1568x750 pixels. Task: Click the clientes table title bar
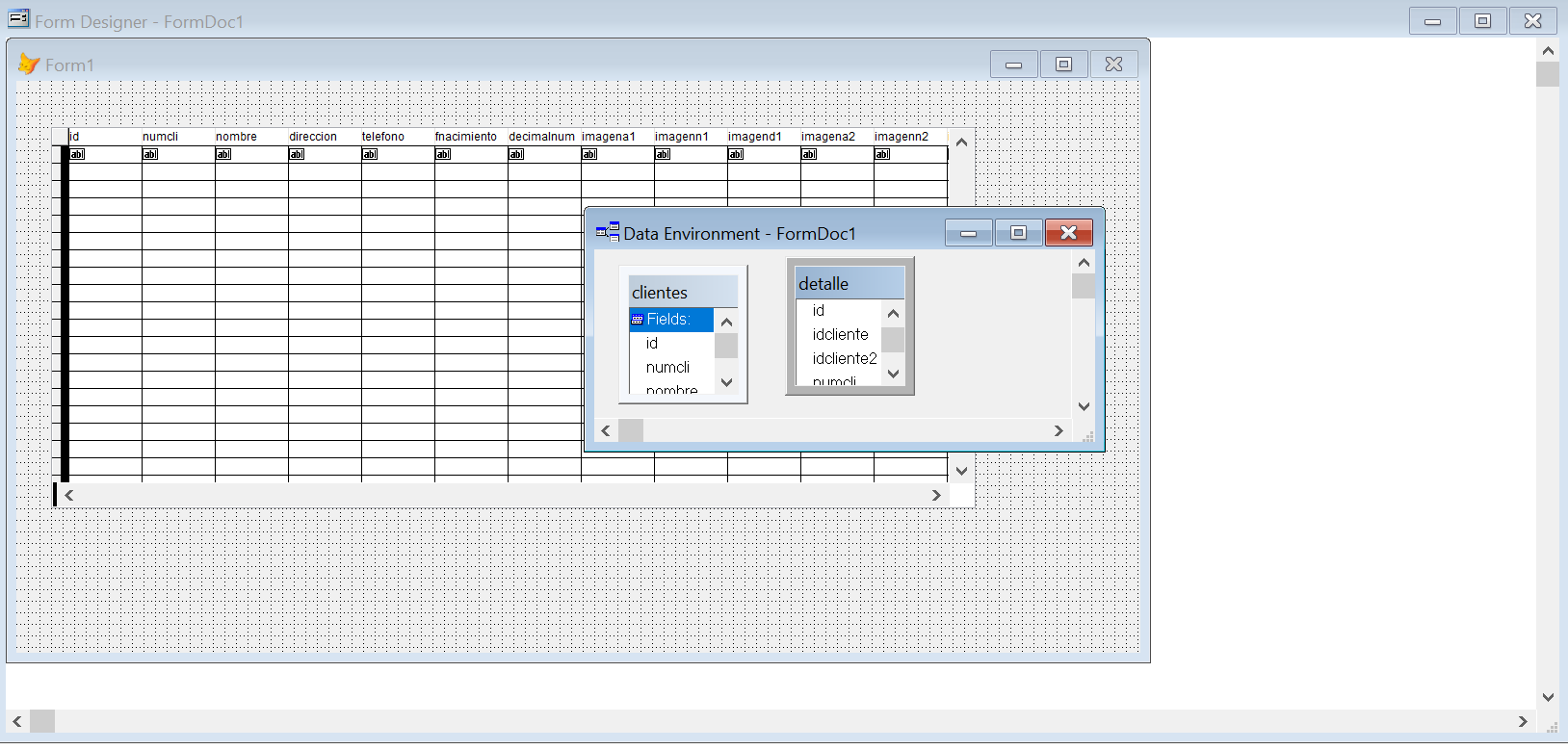[x=683, y=293]
